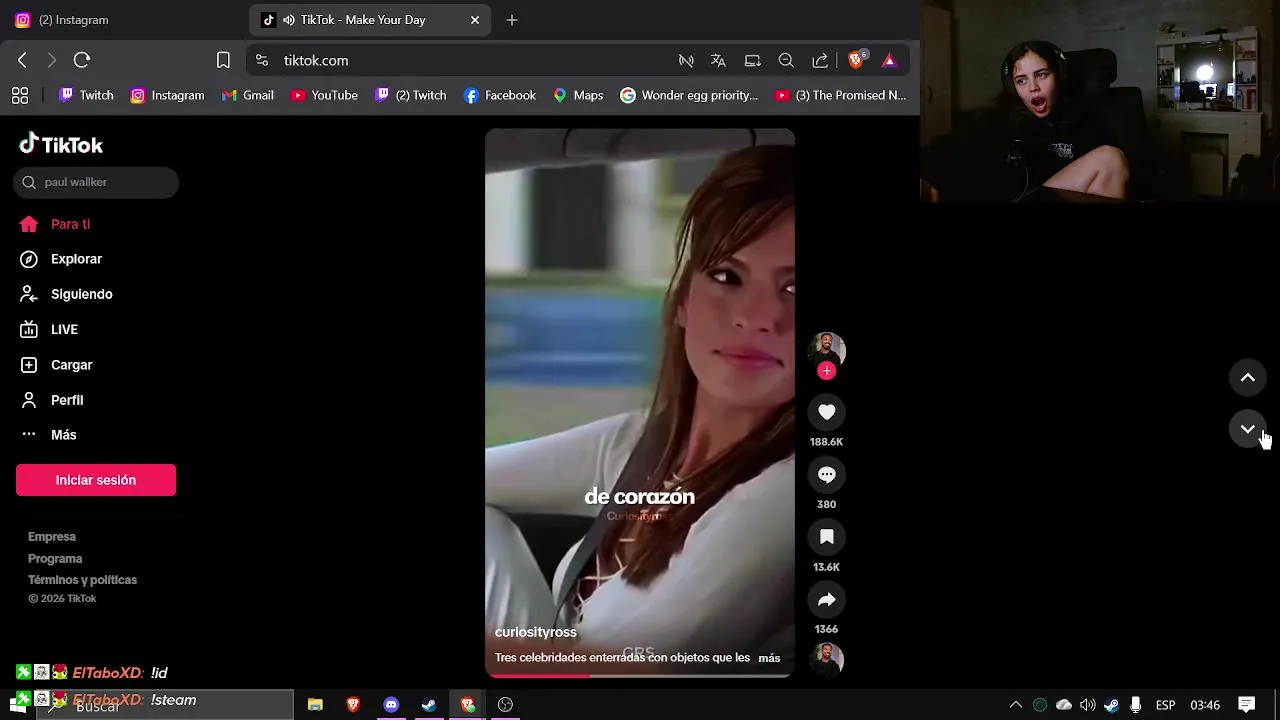Screen dimensions: 1280x720
Task: Open the 03:46 taskbar clock
Action: click(1205, 705)
